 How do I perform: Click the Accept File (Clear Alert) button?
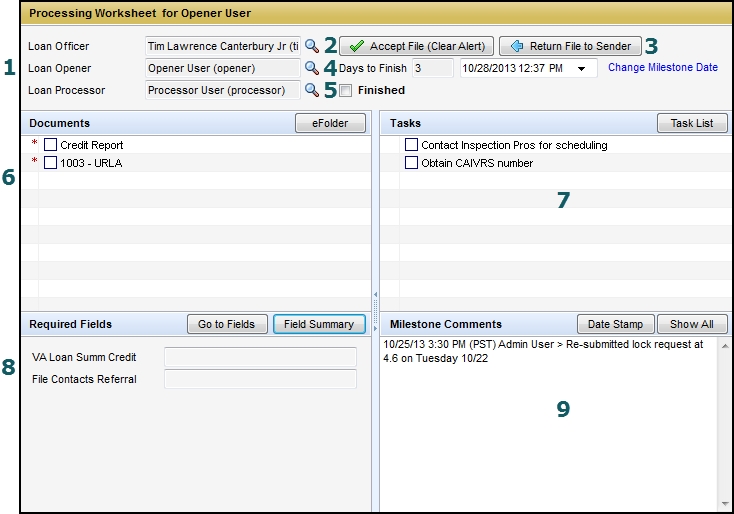[x=416, y=46]
